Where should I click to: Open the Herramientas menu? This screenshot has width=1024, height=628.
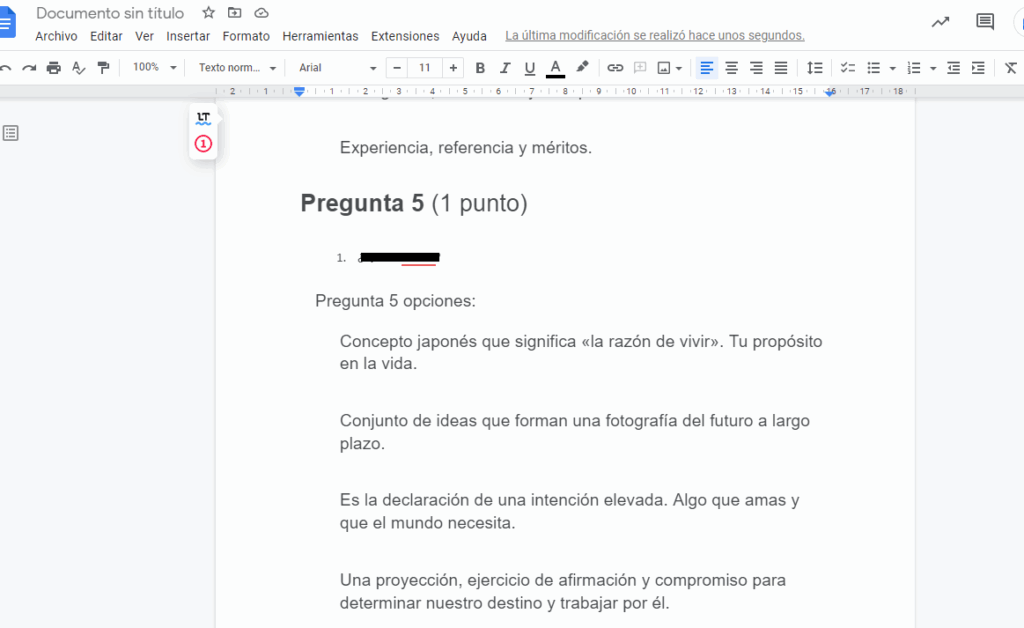320,36
